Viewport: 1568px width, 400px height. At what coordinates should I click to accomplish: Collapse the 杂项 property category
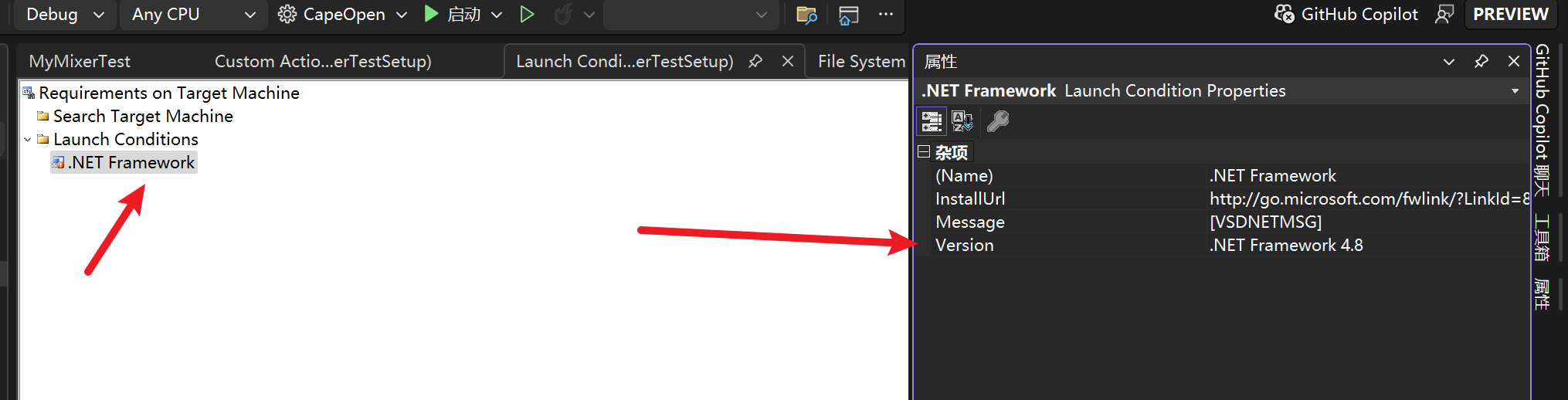coord(923,151)
